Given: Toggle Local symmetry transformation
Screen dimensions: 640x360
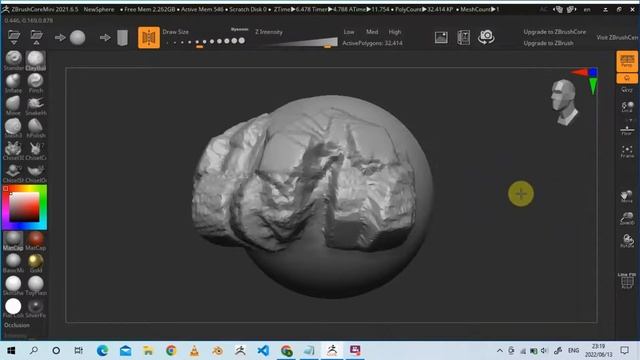Looking at the screenshot, I should 627,107.
